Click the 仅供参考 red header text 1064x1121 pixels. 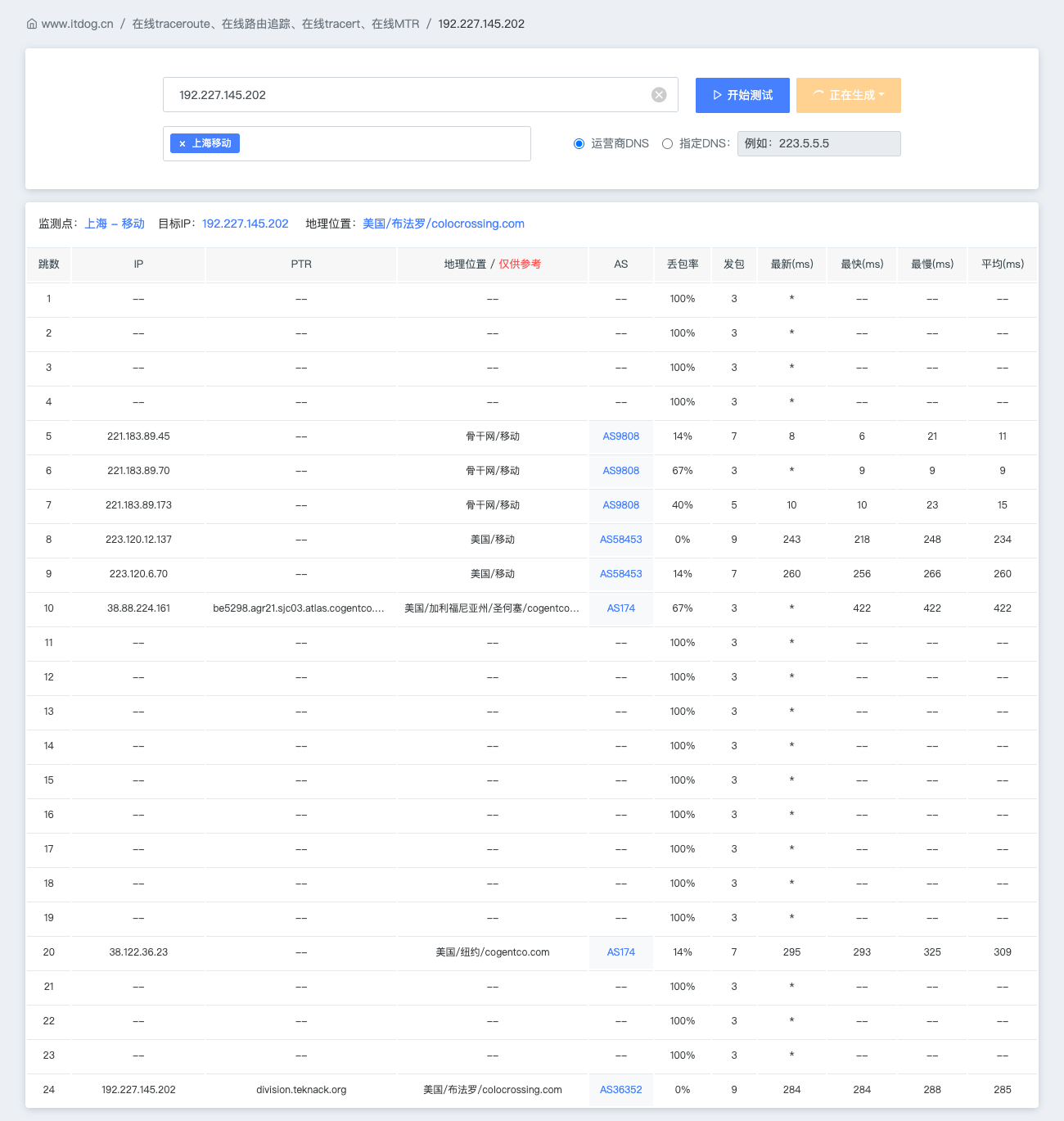(520, 264)
